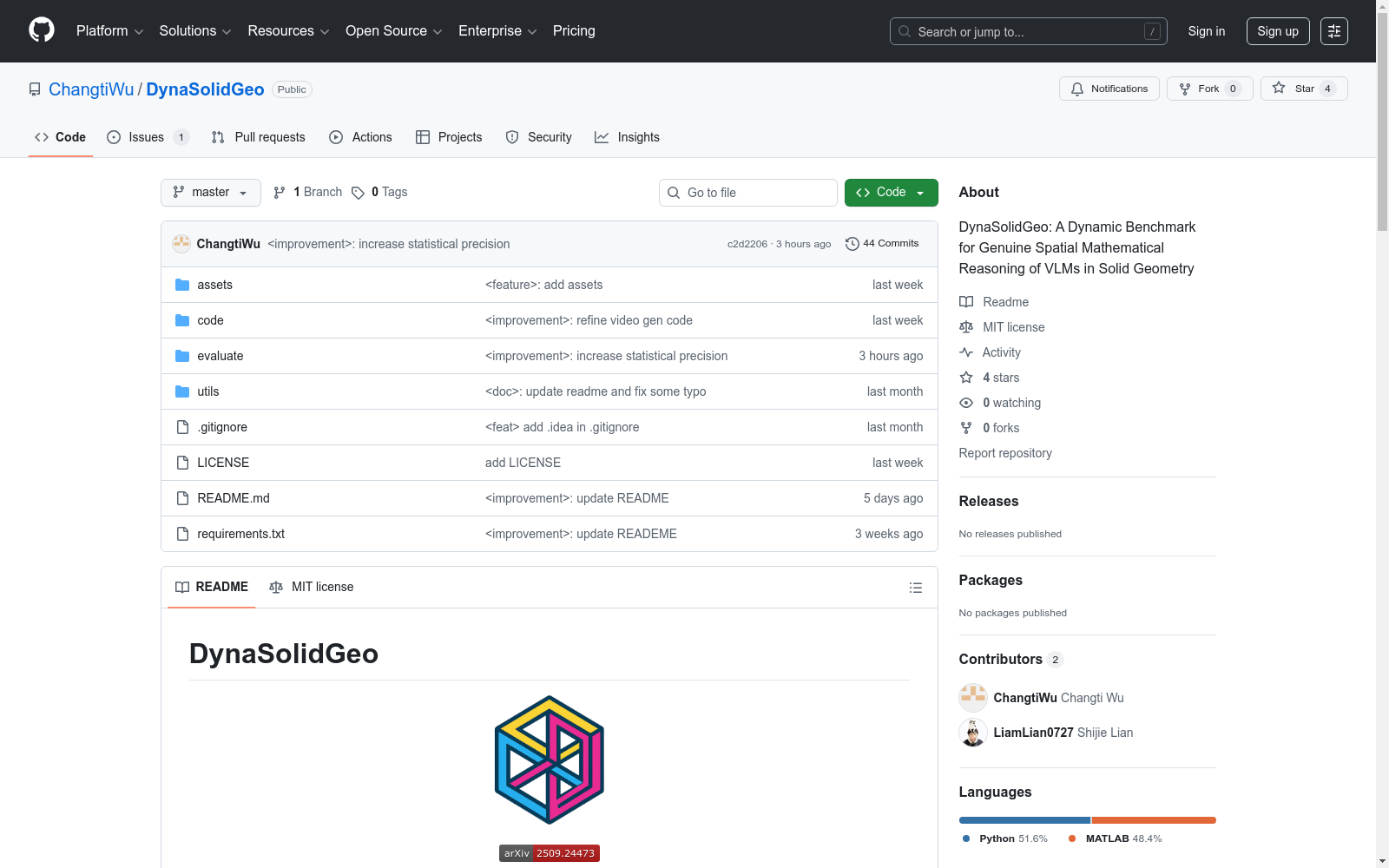1389x868 pixels.
Task: Switch to the Projects tab
Action: (x=449, y=137)
